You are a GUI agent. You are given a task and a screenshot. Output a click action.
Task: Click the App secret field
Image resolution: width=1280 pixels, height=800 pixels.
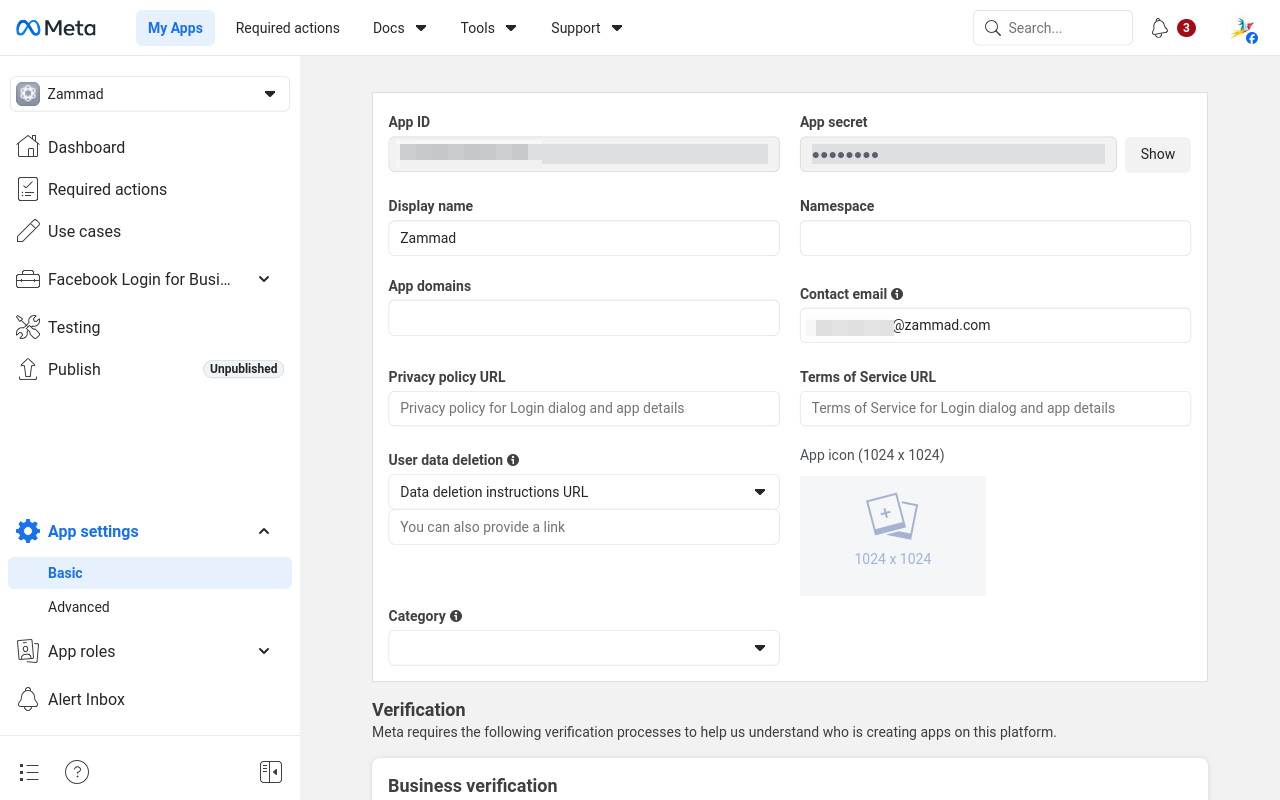[958, 154]
